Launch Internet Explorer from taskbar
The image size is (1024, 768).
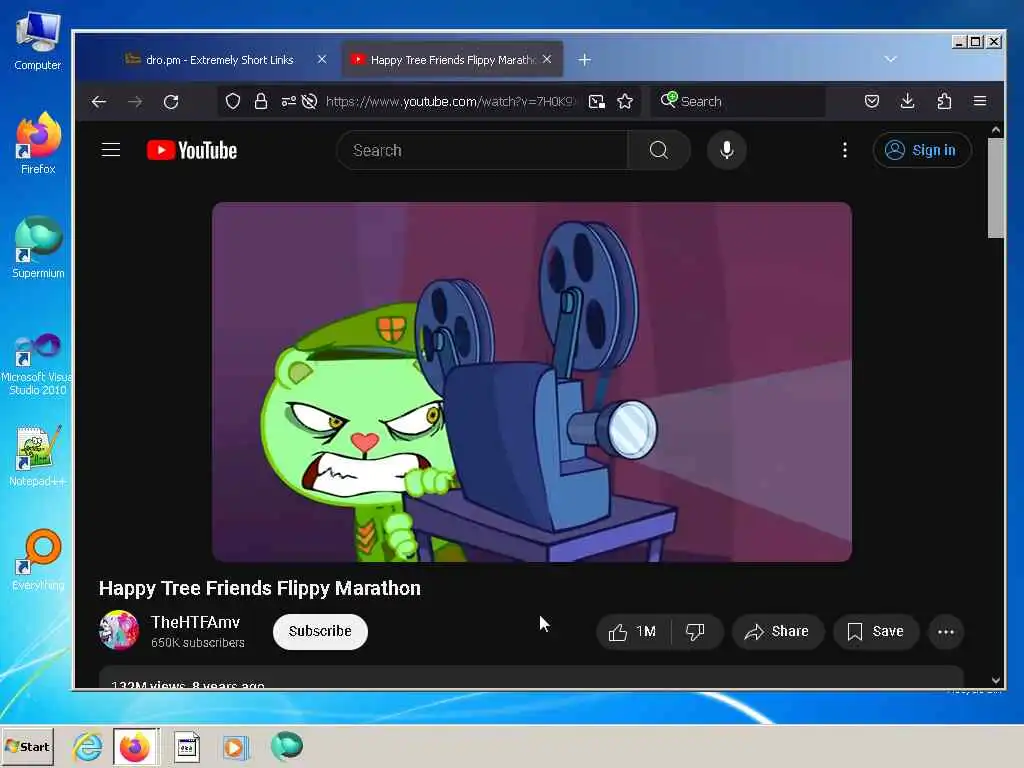pyautogui.click(x=87, y=746)
